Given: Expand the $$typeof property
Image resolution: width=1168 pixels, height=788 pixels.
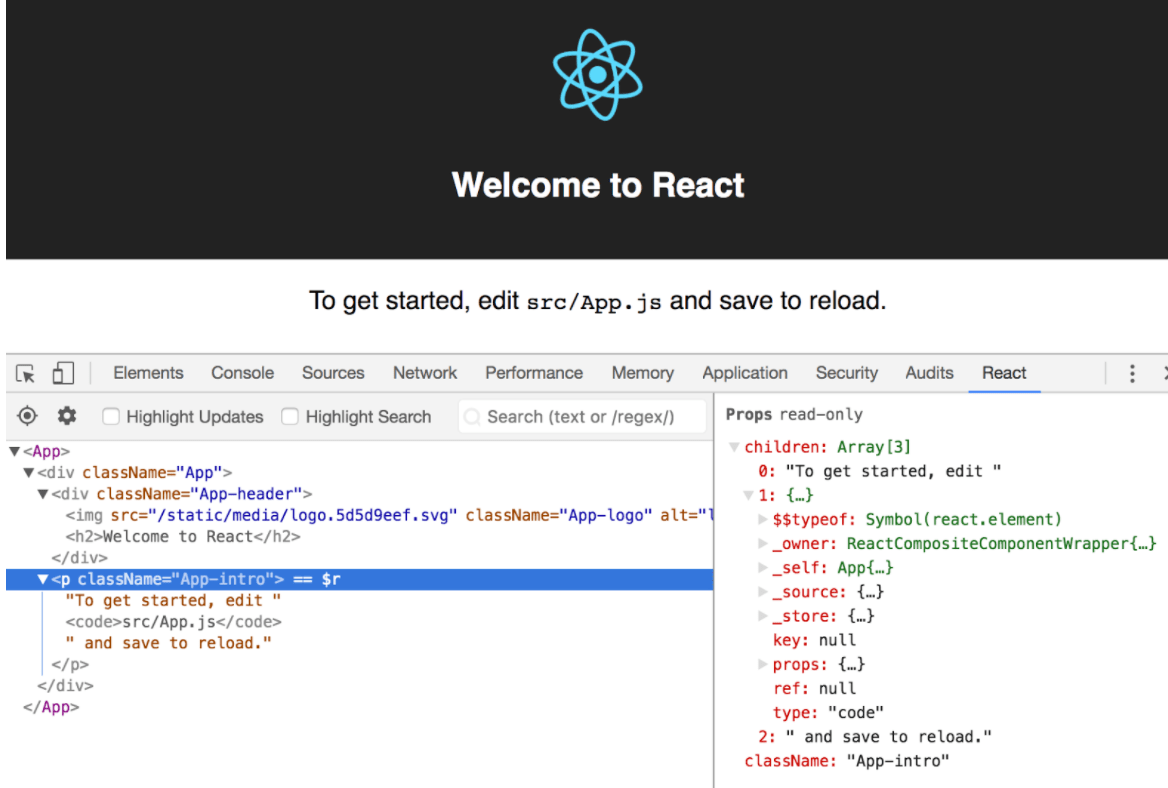Looking at the screenshot, I should [763, 519].
